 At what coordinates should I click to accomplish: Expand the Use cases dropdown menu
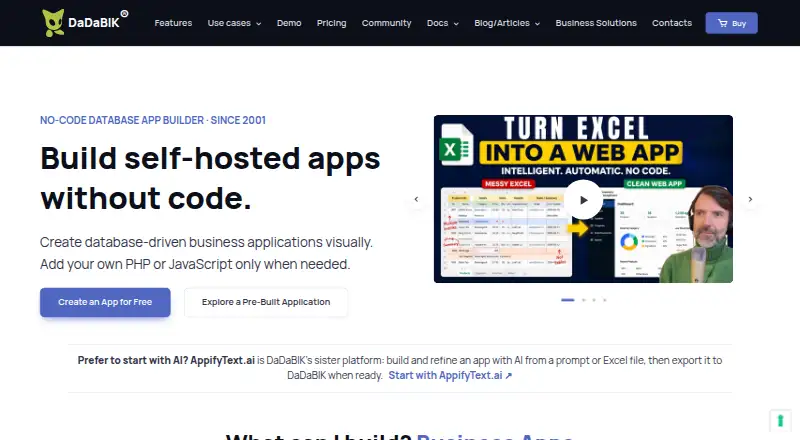(234, 23)
